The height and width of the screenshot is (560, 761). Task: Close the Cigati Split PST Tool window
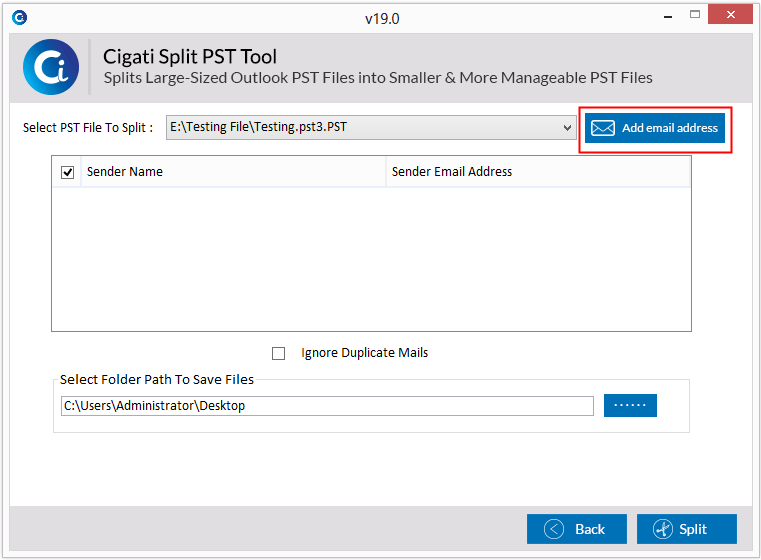pyautogui.click(x=730, y=15)
